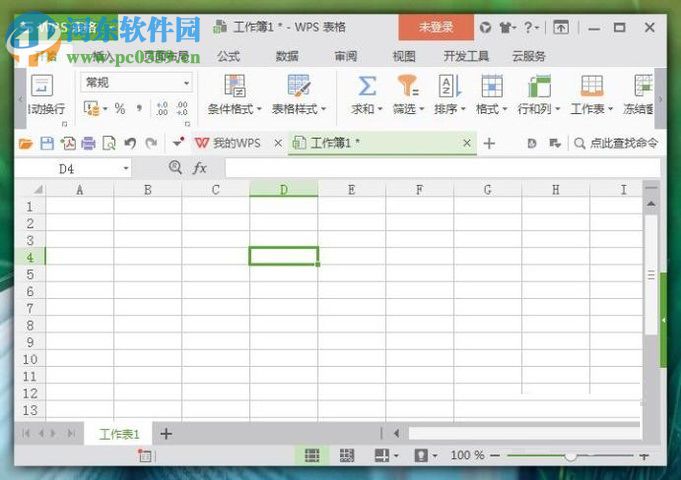Close the 我的WPS tab
Image resolution: width=681 pixels, height=480 pixels.
278,143
